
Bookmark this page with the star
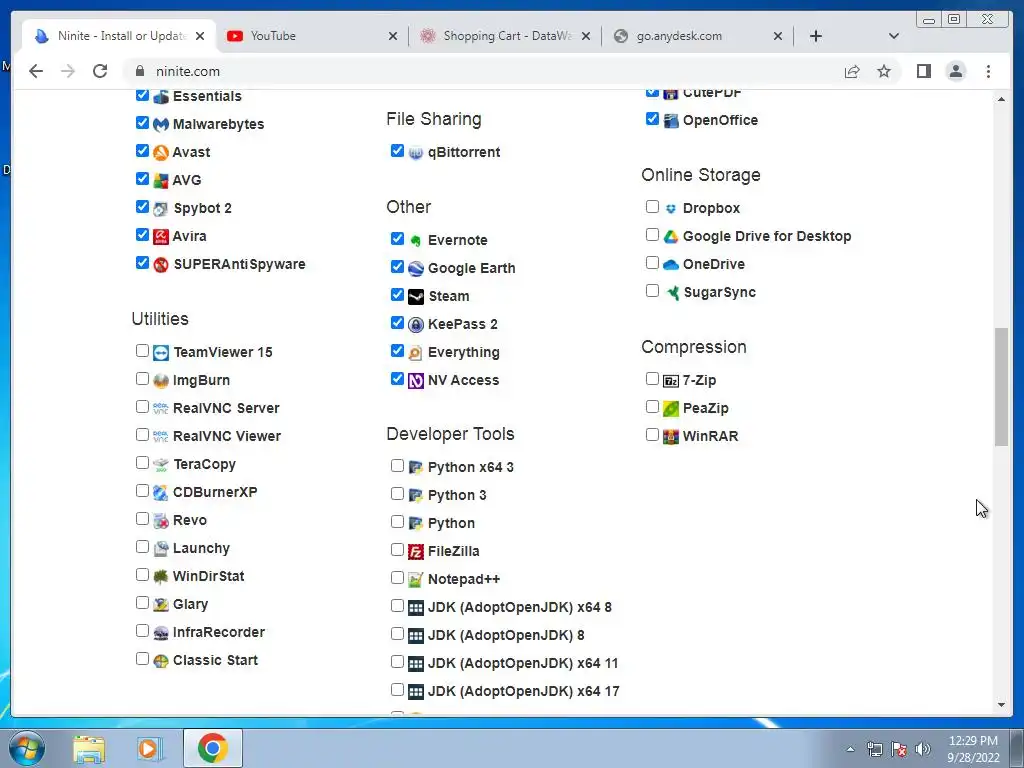pos(884,71)
